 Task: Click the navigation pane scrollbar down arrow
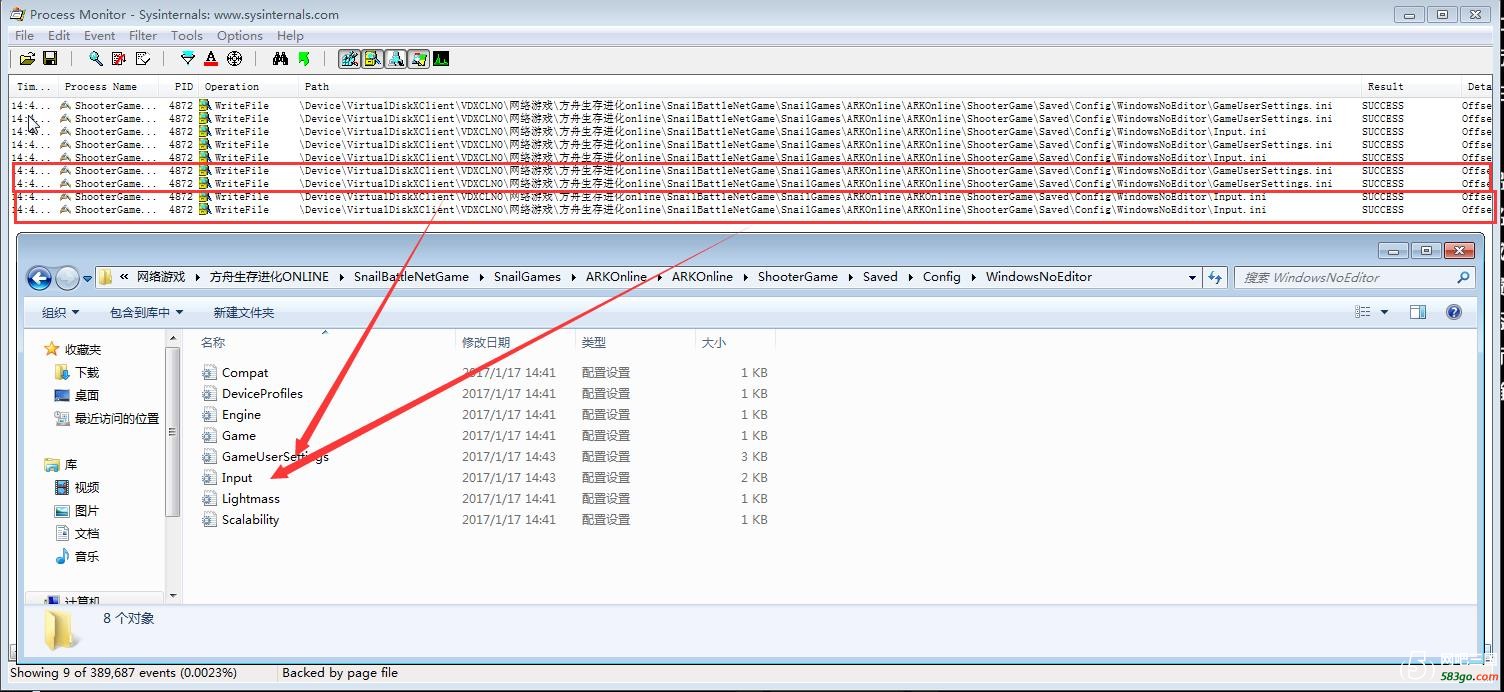click(173, 596)
